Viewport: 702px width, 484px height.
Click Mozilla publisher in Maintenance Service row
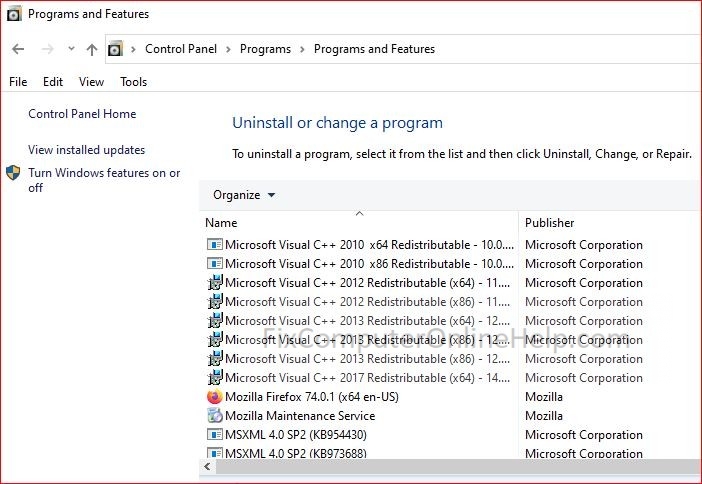pyautogui.click(x=544, y=415)
